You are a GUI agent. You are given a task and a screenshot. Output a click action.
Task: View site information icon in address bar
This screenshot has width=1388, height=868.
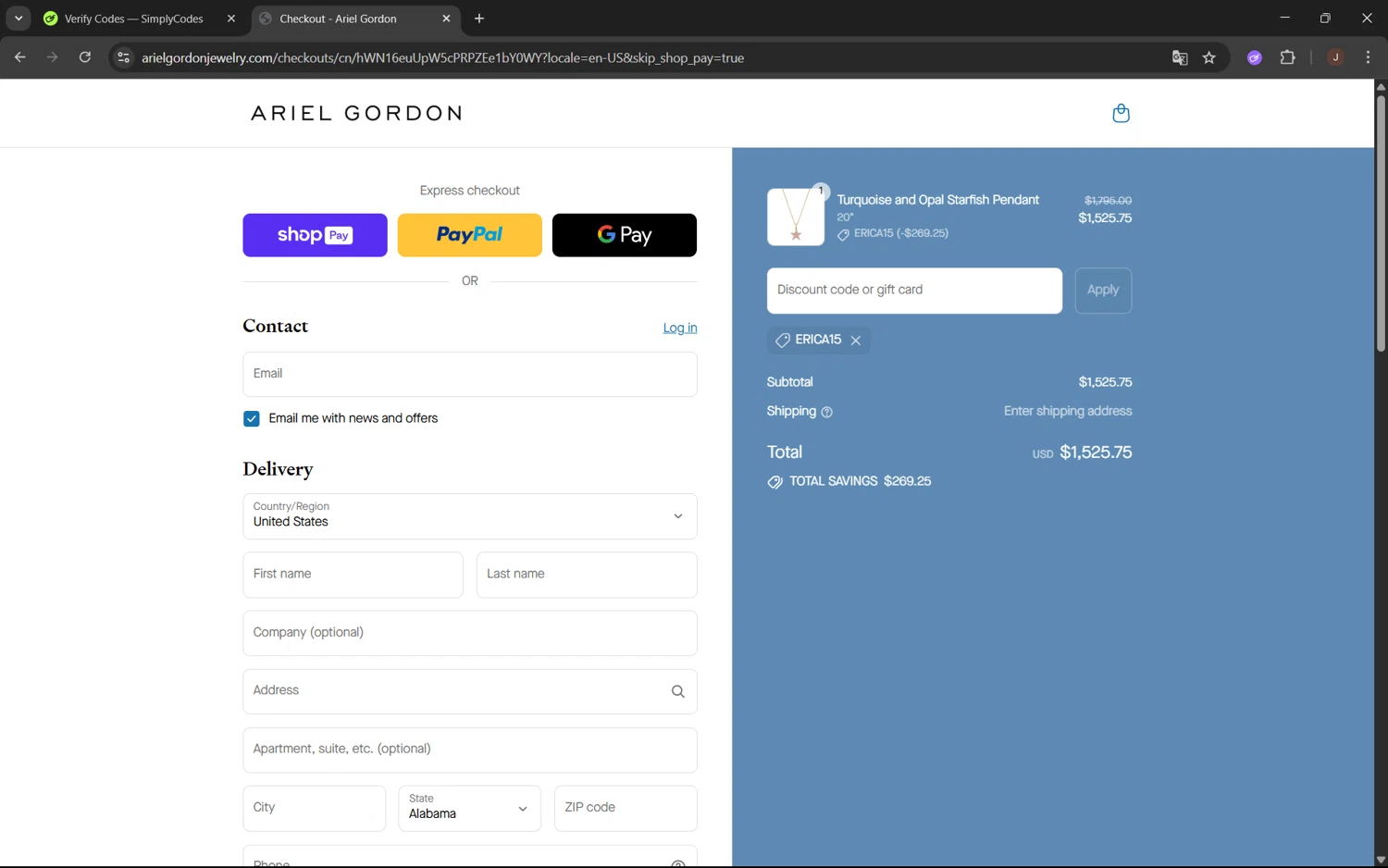pyautogui.click(x=123, y=57)
